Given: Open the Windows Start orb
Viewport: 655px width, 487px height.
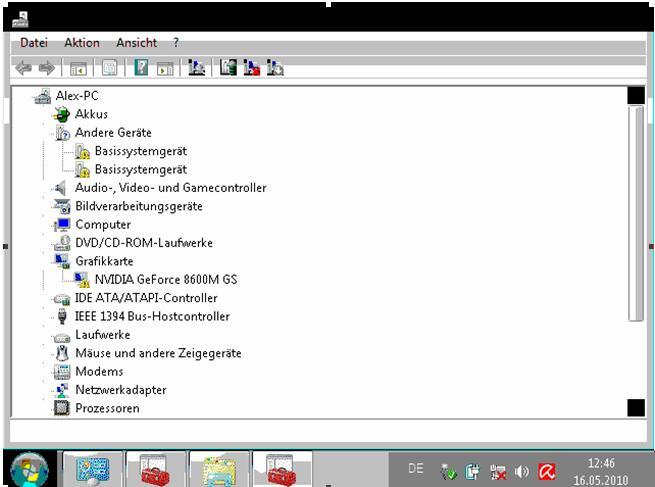Looking at the screenshot, I should 29,470.
